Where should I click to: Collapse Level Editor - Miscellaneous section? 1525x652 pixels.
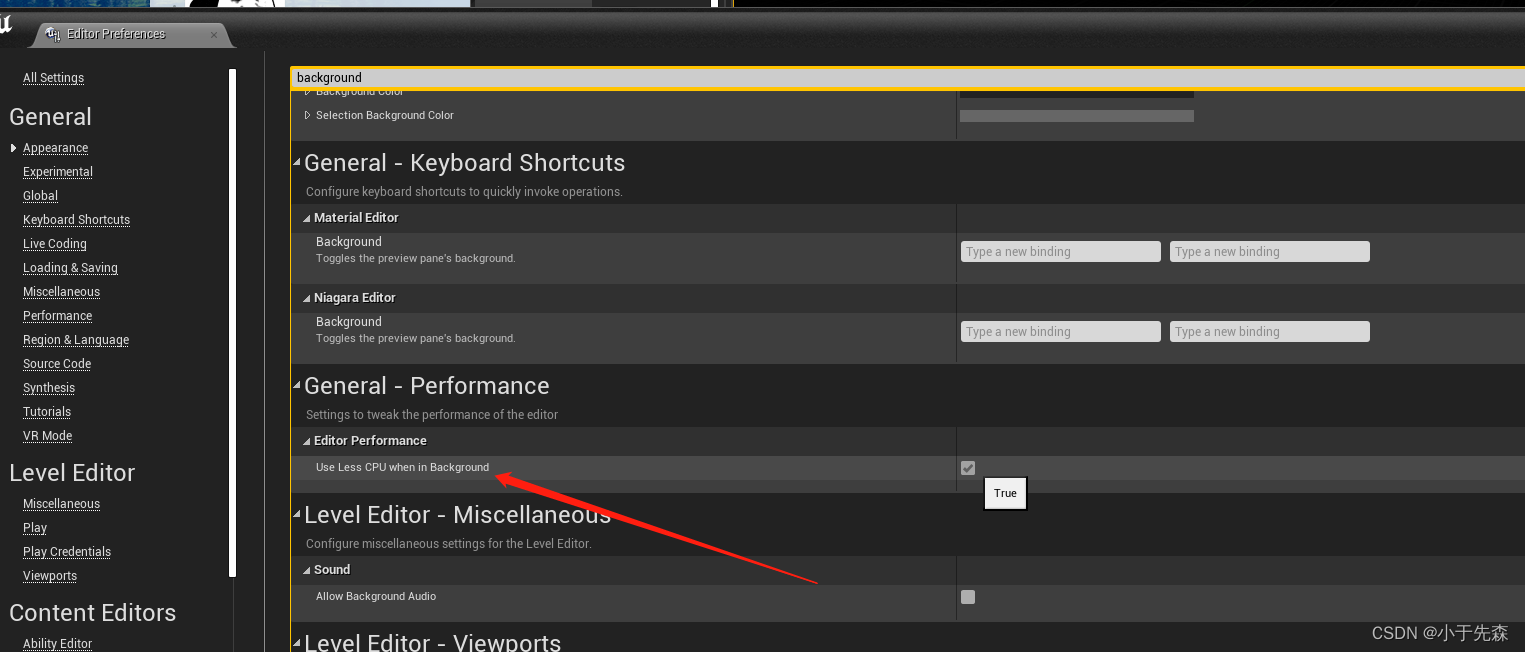coord(297,515)
